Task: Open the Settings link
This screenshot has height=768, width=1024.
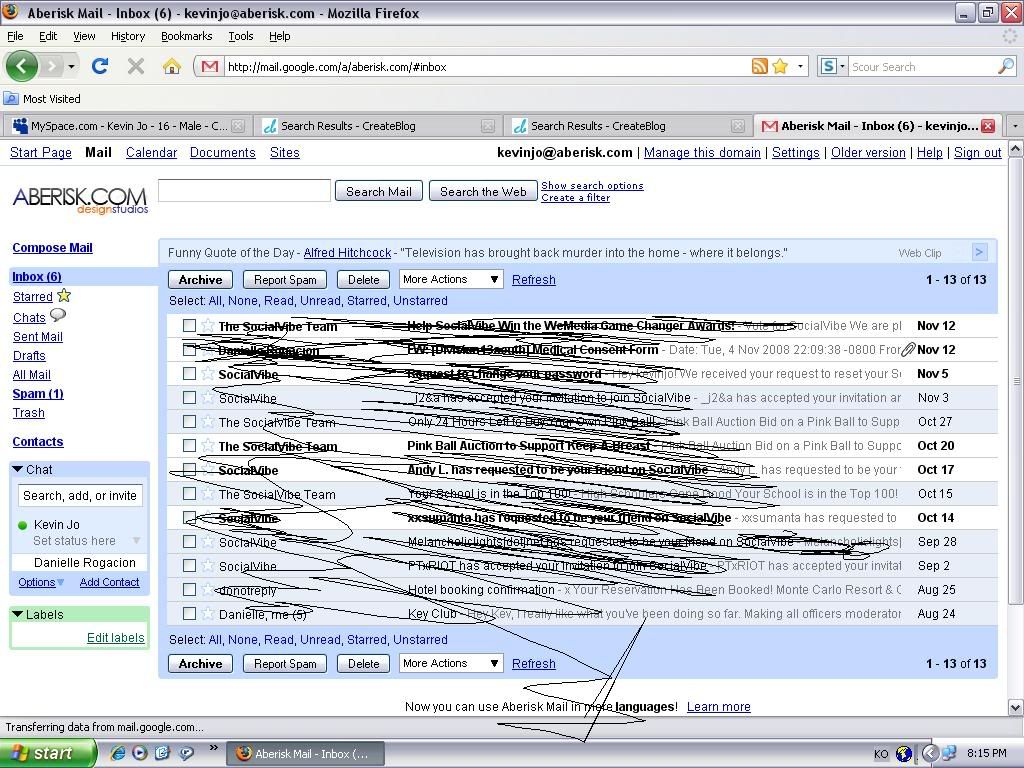Action: [x=795, y=153]
